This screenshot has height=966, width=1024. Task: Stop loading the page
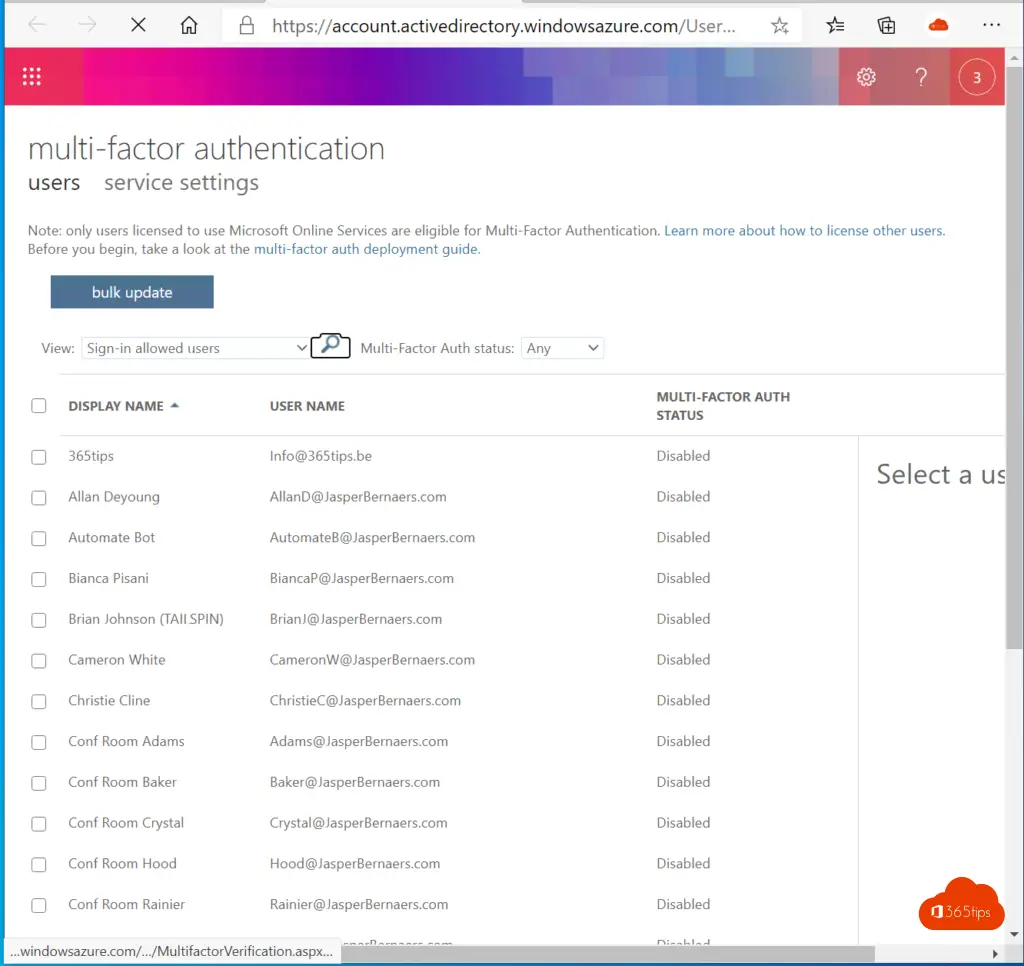tap(138, 26)
